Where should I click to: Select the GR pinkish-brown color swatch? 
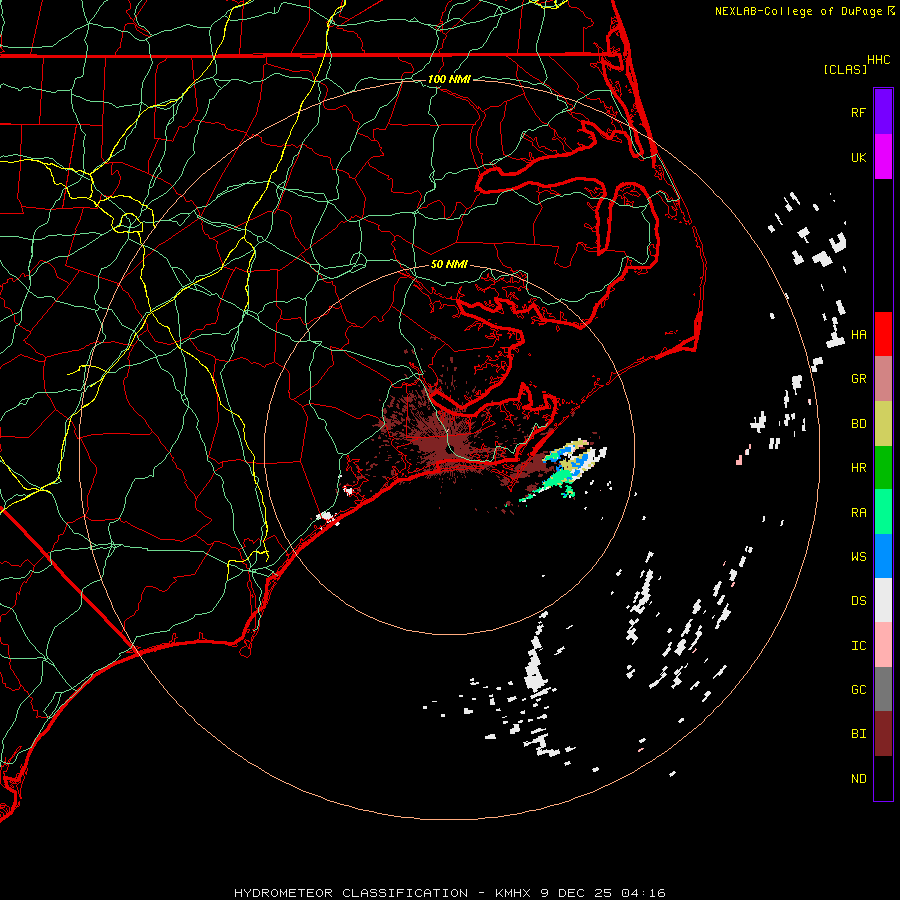click(883, 379)
